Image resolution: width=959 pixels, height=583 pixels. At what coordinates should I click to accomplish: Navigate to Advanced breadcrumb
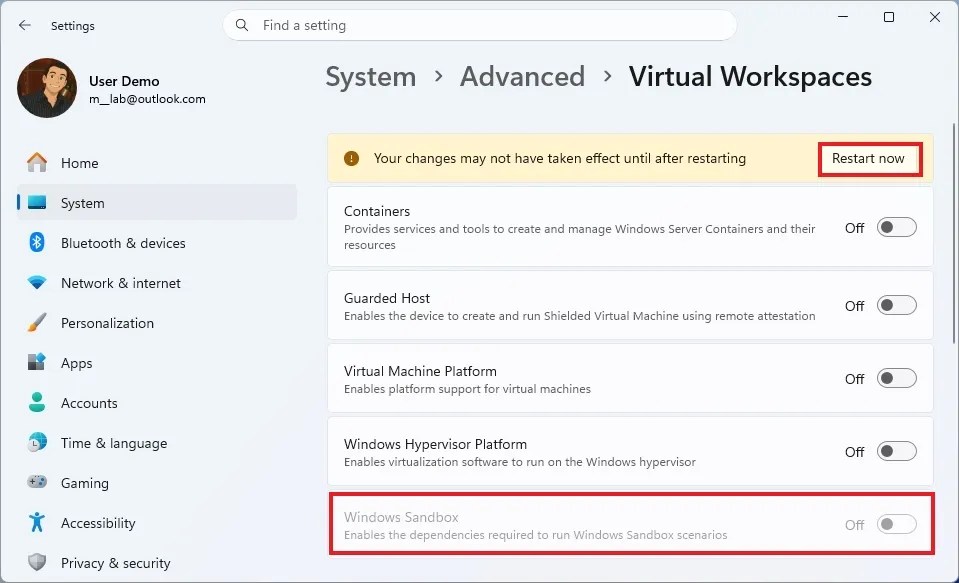[522, 77]
